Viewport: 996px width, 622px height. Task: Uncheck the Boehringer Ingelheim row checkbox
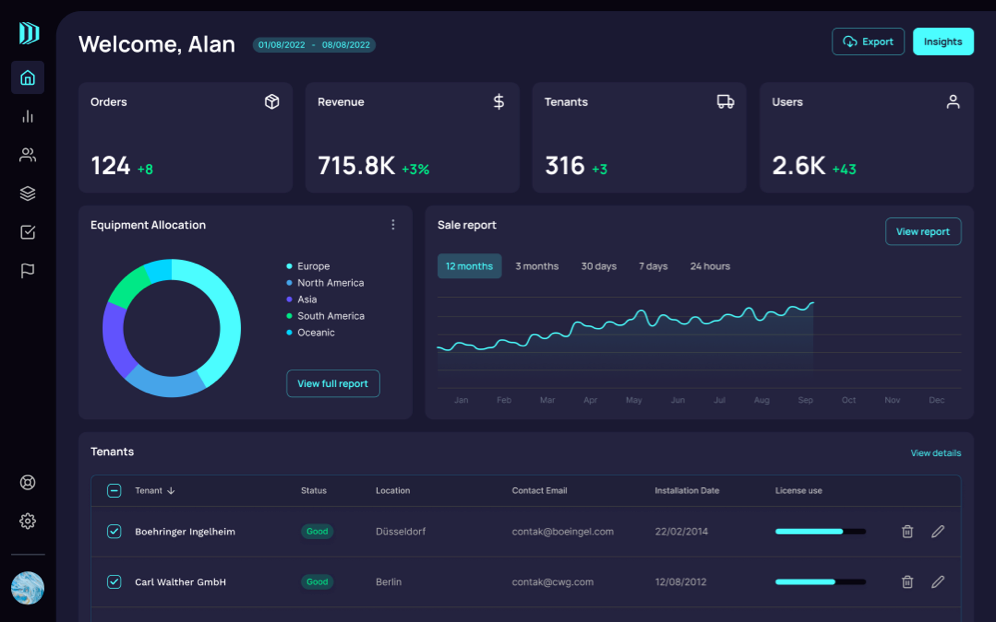click(114, 532)
